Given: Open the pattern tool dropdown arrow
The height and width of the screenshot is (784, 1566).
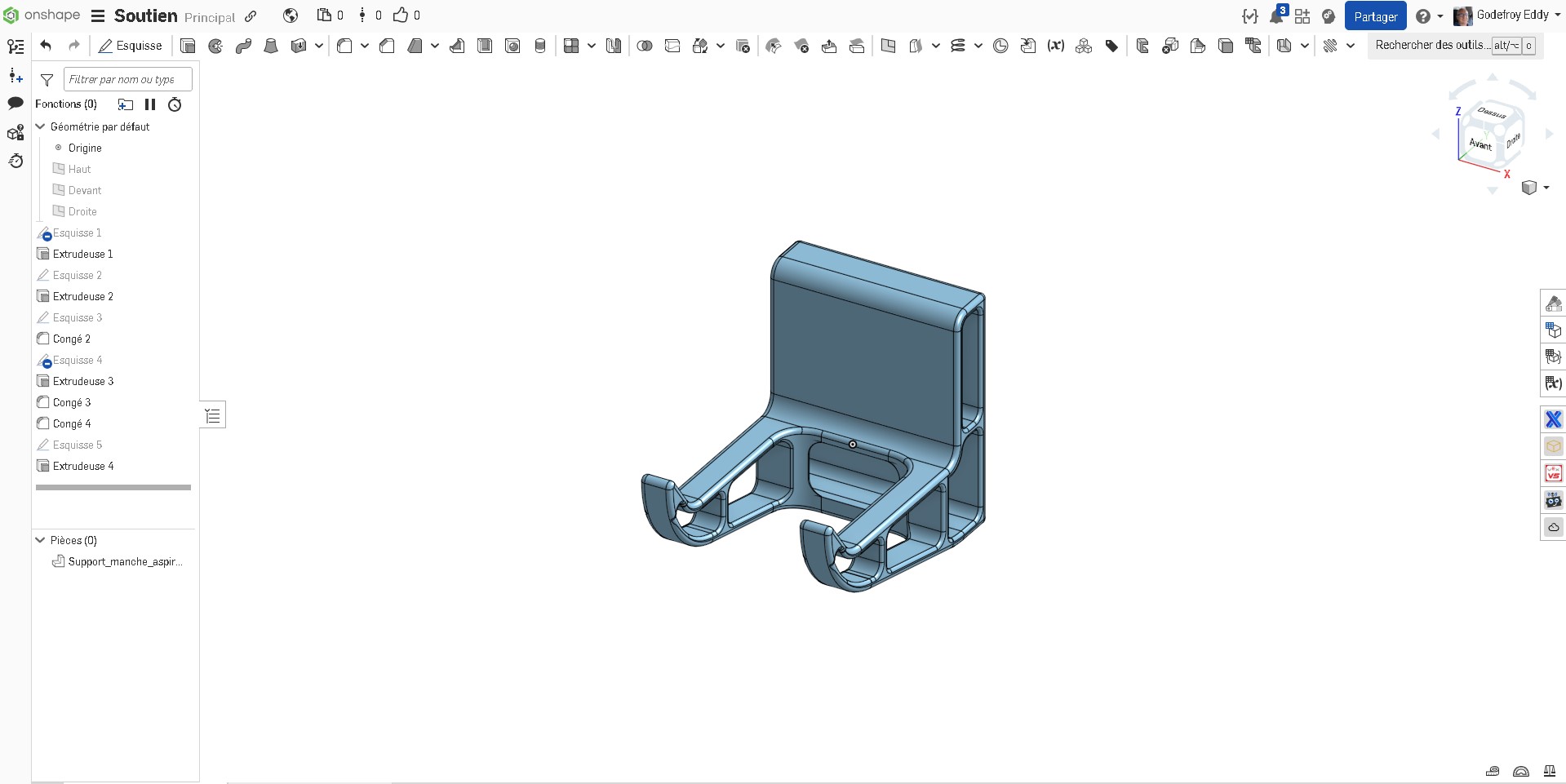Looking at the screenshot, I should click(x=592, y=46).
